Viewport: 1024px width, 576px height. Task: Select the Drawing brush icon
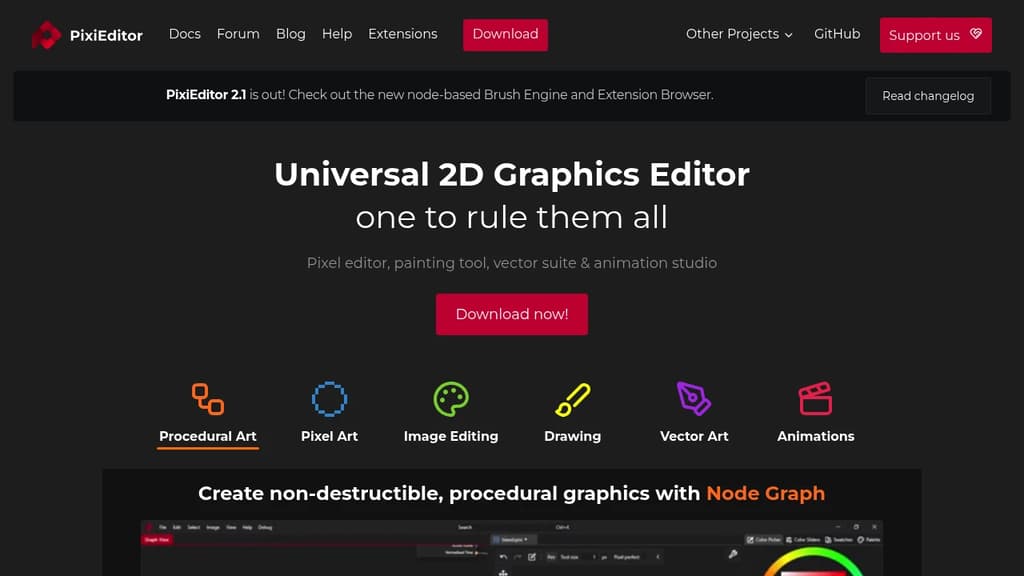pos(573,399)
